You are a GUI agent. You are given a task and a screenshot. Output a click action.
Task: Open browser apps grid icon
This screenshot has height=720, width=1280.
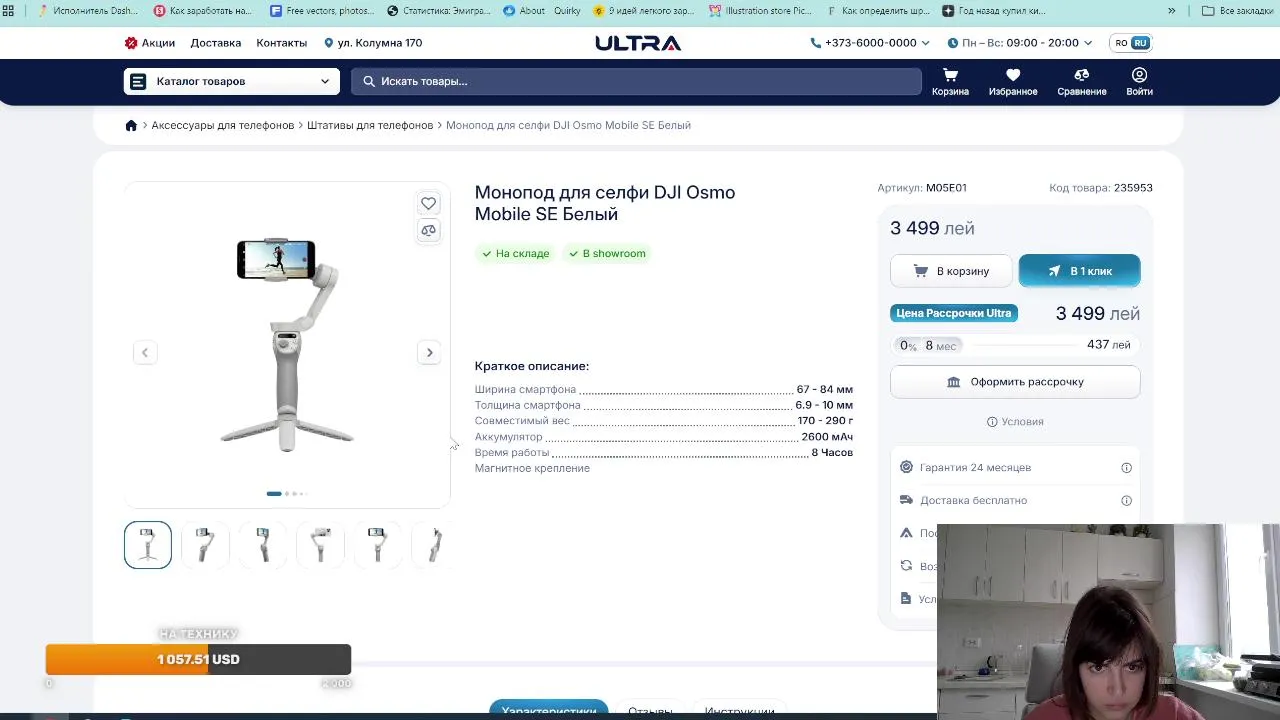[9, 11]
